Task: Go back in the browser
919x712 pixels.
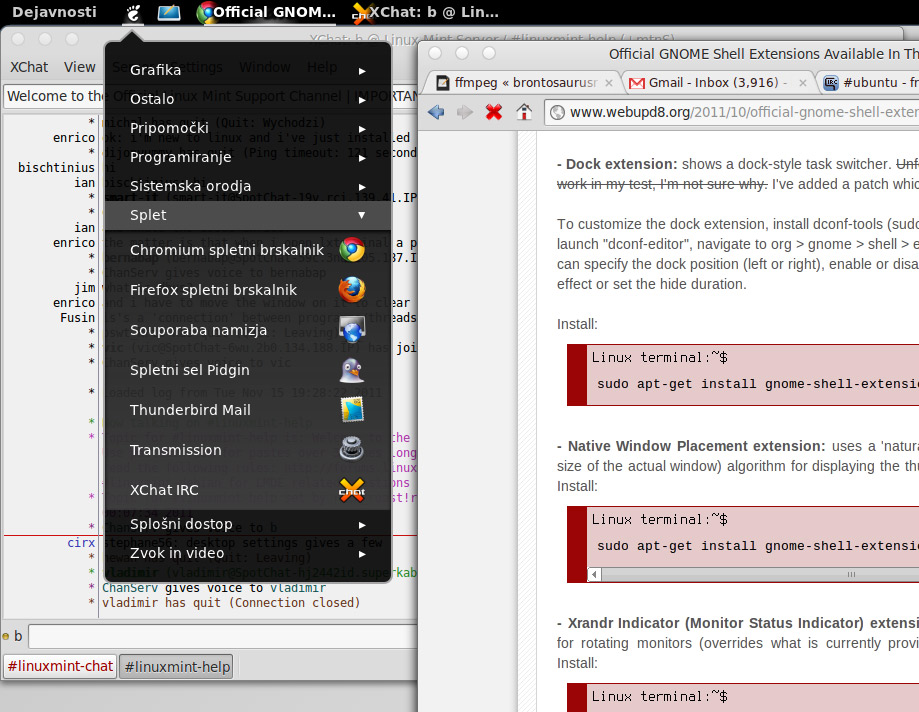Action: tap(436, 112)
